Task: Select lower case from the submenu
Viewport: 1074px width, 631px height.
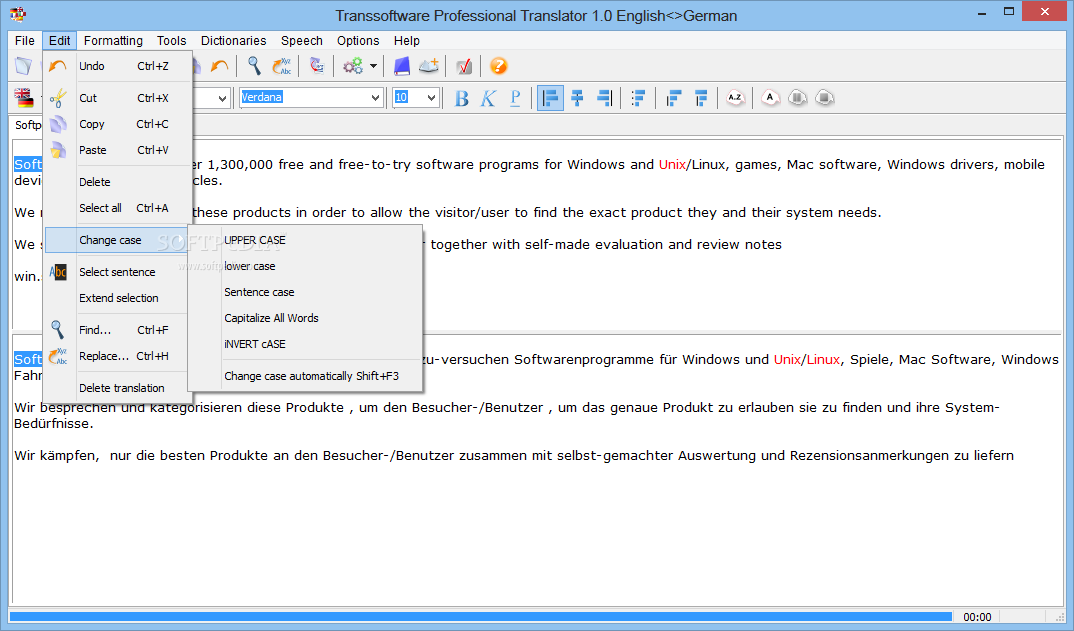Action: point(305,267)
